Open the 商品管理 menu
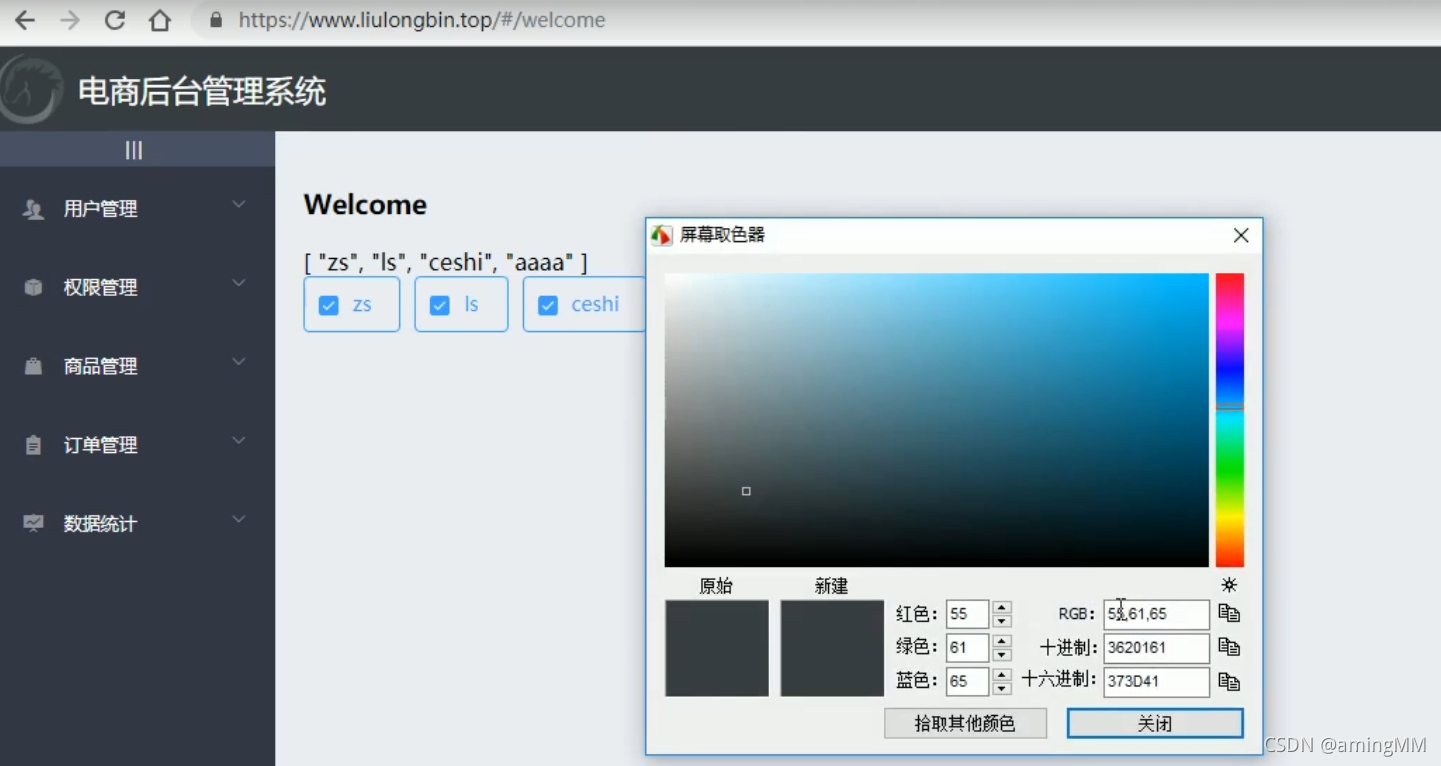This screenshot has height=766, width=1441. tap(137, 367)
